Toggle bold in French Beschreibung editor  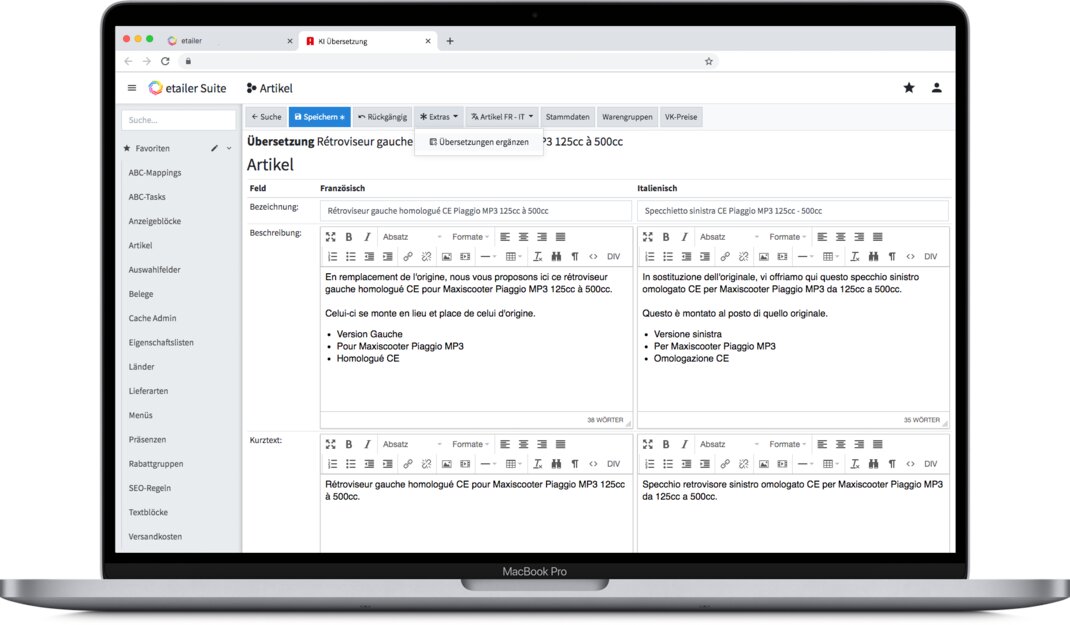(x=349, y=237)
